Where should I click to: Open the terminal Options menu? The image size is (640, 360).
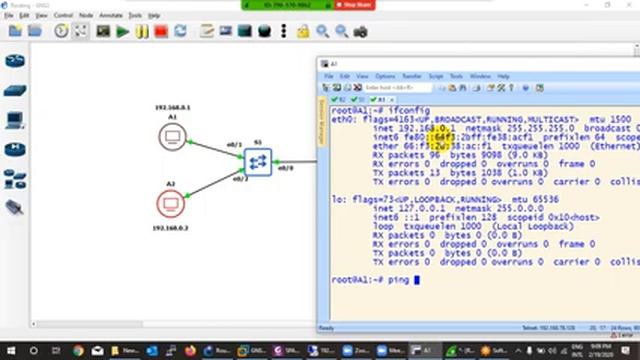pos(385,76)
